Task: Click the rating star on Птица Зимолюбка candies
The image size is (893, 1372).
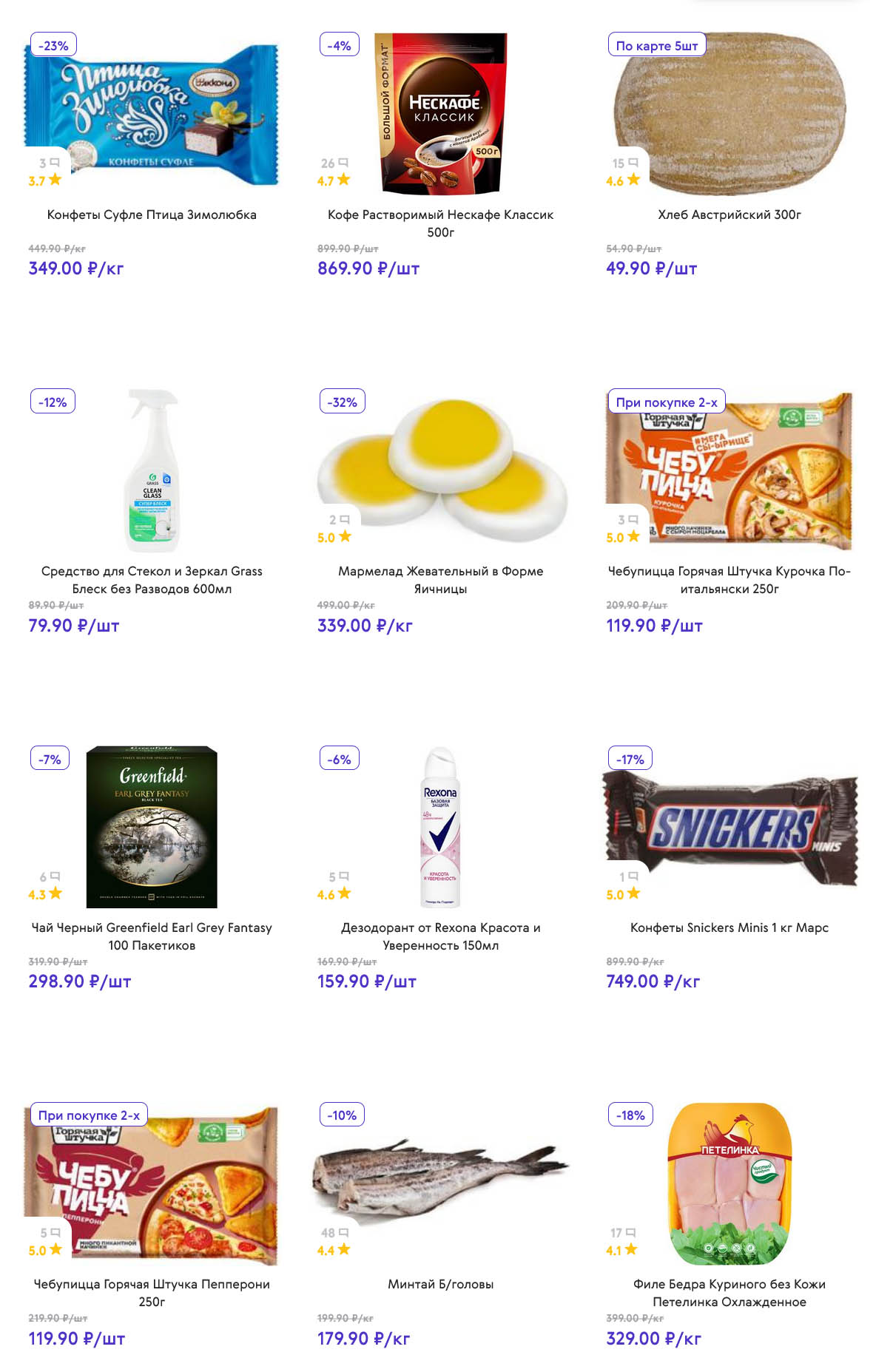Action: [55, 180]
